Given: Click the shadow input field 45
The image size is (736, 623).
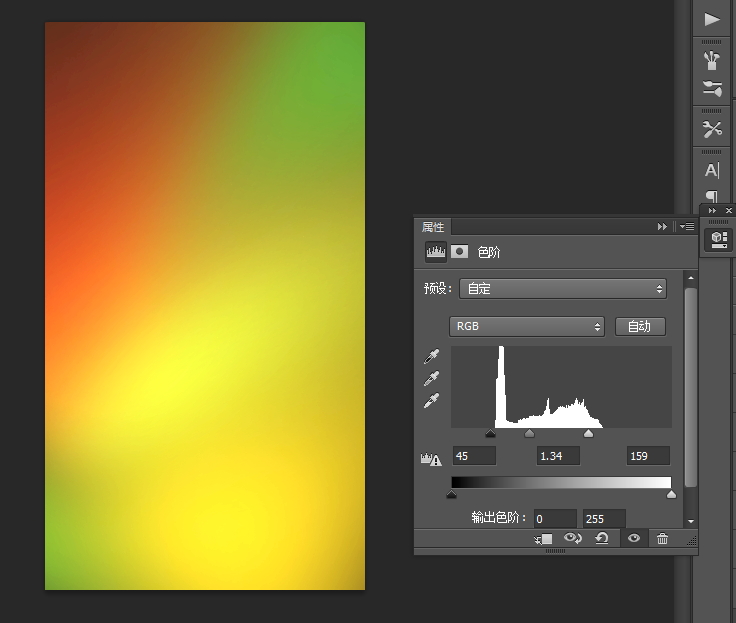Looking at the screenshot, I should [474, 456].
